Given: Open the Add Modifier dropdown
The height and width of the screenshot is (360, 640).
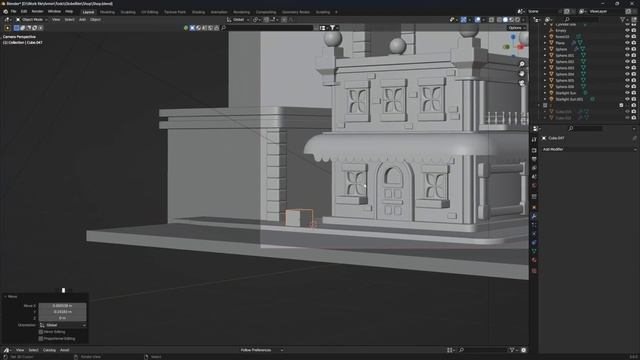Looking at the screenshot, I should 589,149.
